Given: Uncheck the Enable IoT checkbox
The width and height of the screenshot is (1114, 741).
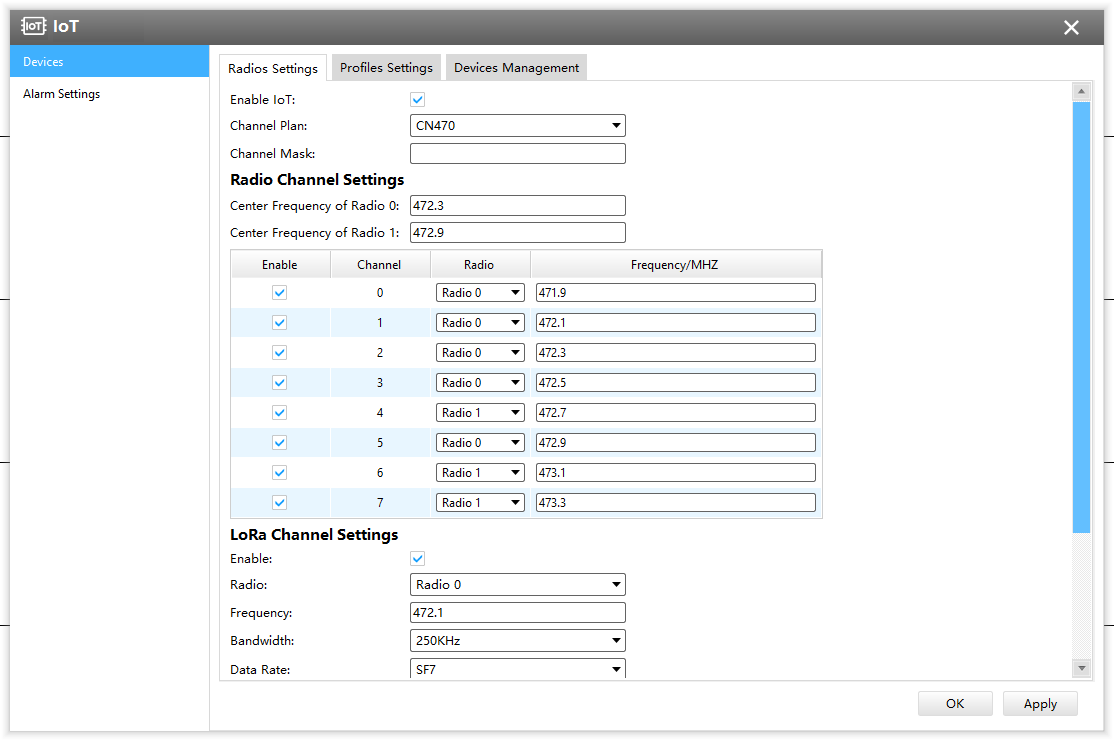Looking at the screenshot, I should pyautogui.click(x=418, y=99).
